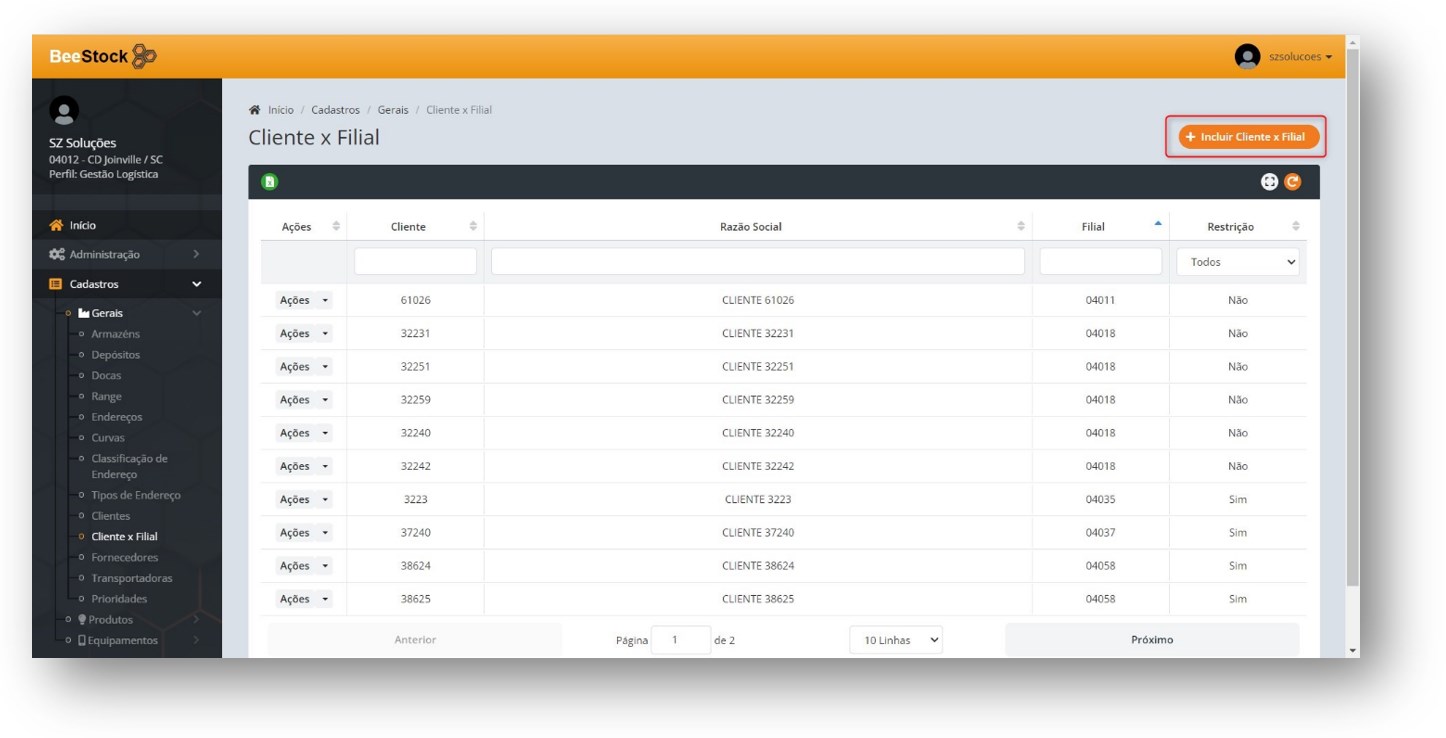Expand the Administração sidebar menu
Viewport: 1446px width, 738px height.
point(125,255)
